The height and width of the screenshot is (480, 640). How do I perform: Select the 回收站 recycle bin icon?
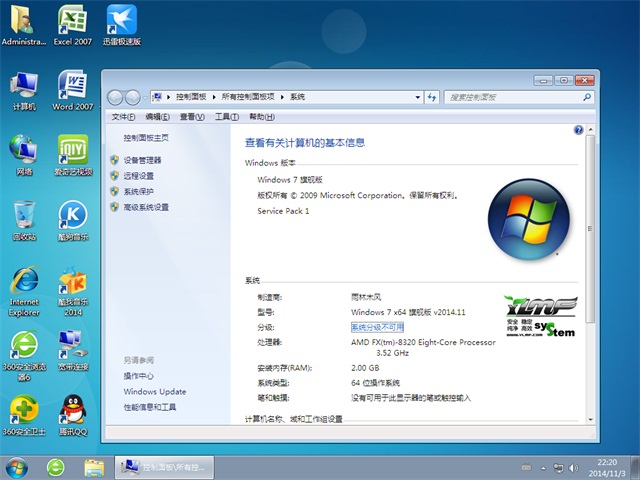click(24, 221)
